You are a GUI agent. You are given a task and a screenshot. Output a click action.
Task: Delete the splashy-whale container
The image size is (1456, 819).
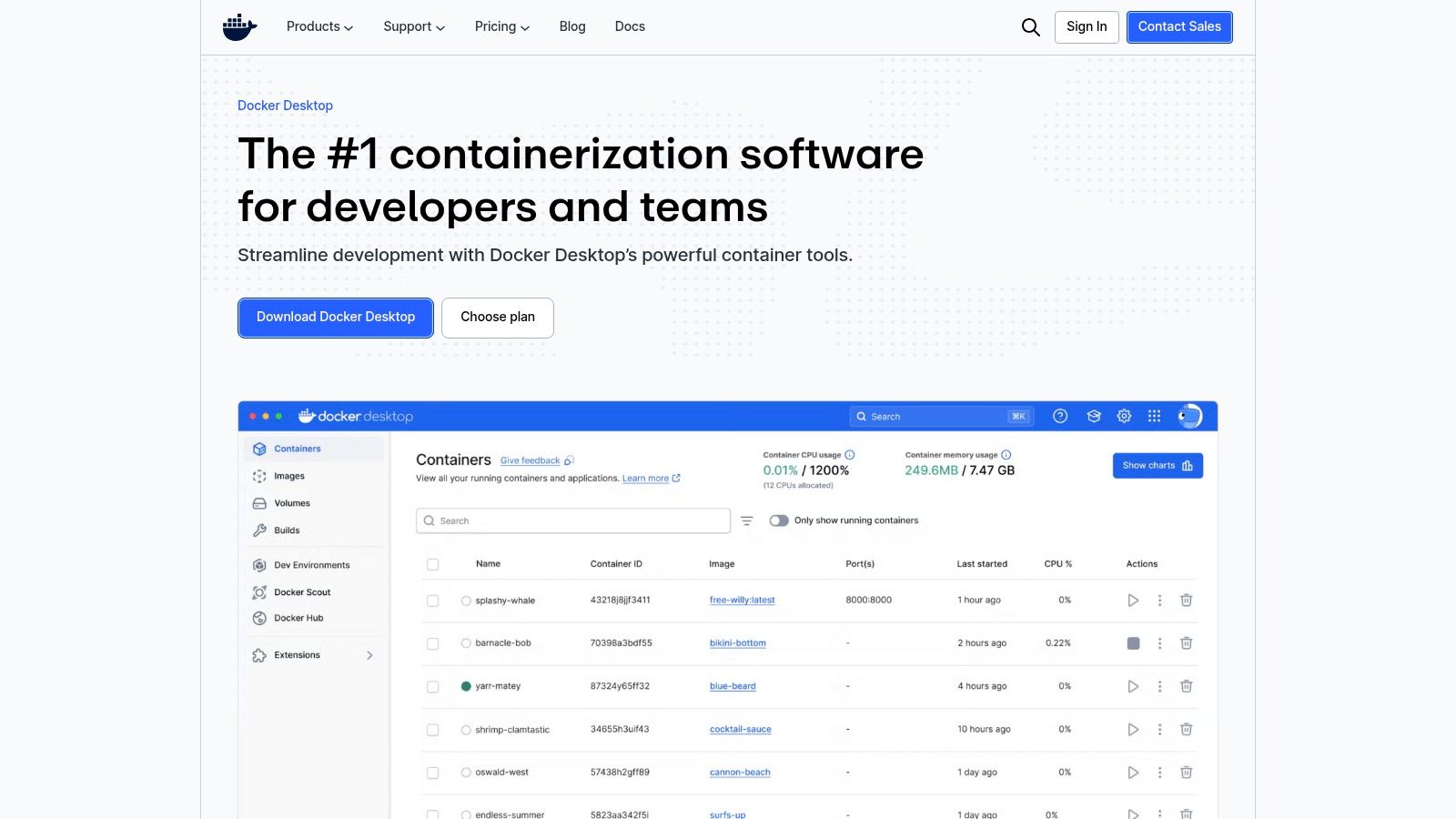coord(1187,601)
